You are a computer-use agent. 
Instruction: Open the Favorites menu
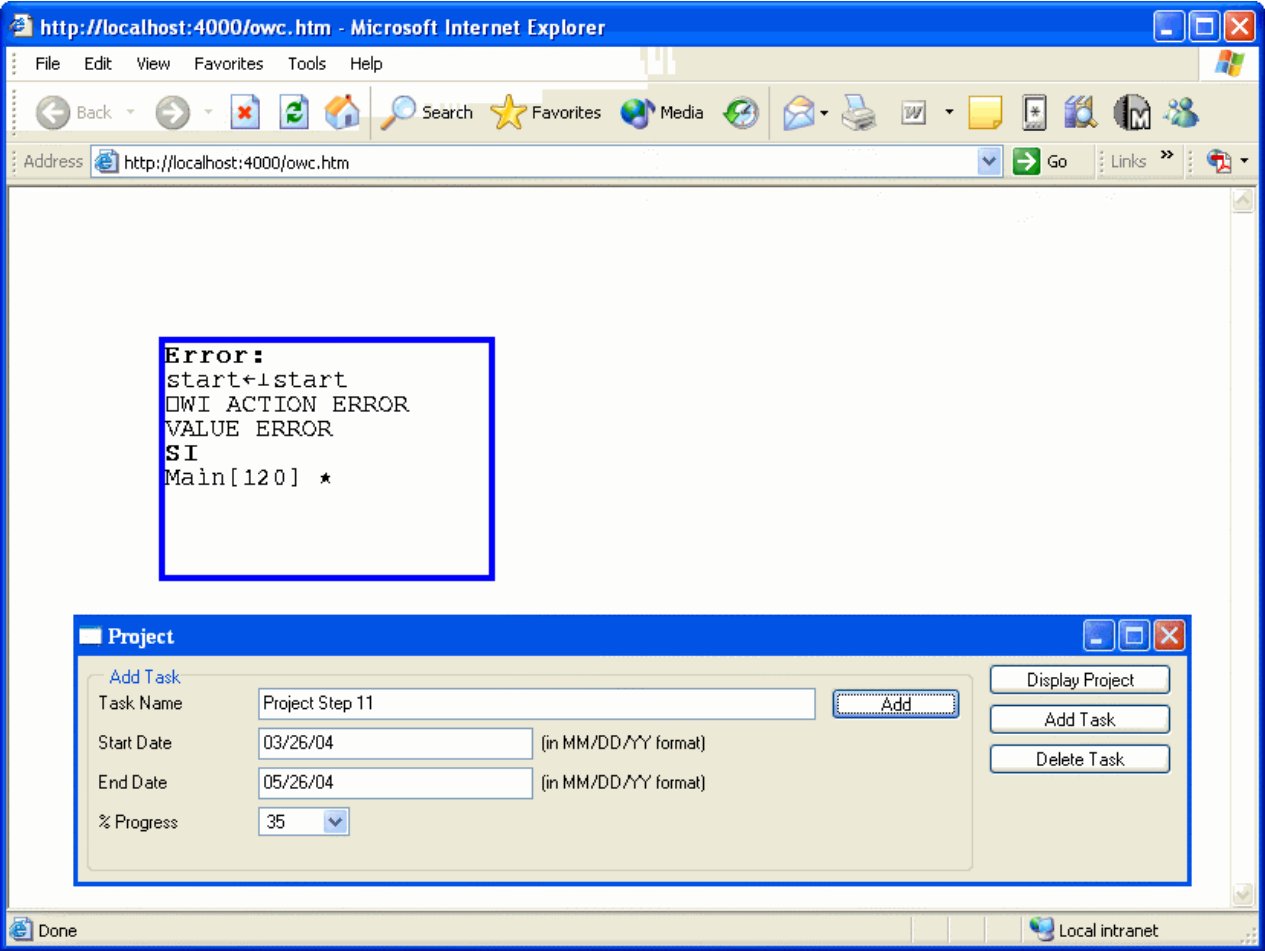pos(229,63)
